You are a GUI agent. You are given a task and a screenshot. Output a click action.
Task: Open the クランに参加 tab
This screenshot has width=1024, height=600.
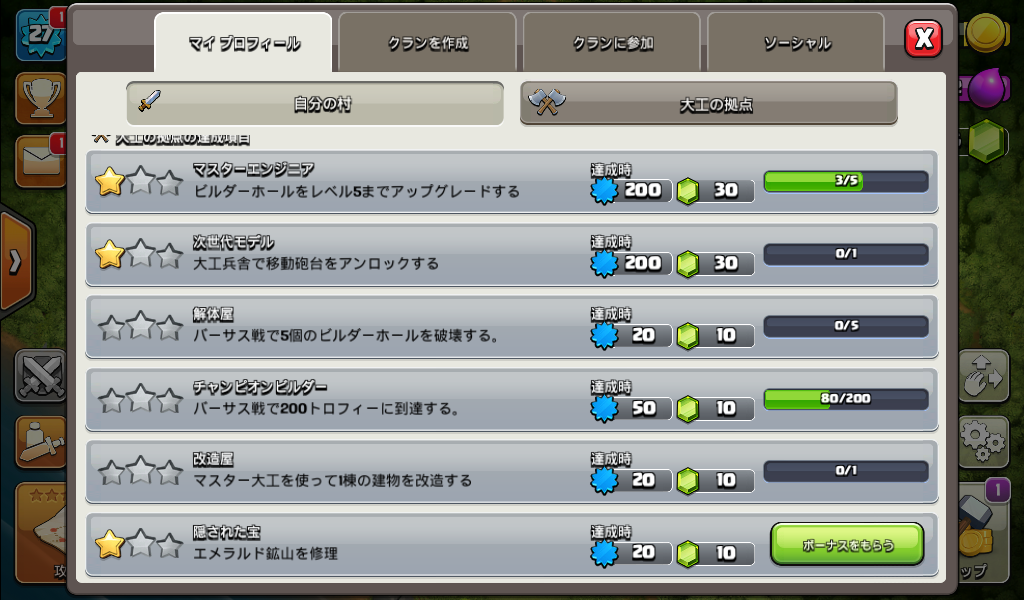(x=612, y=43)
